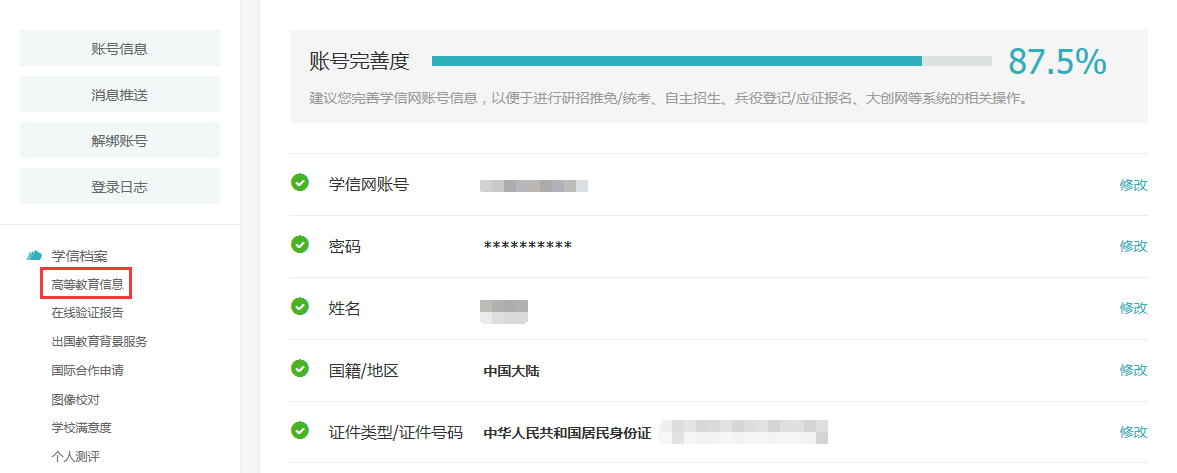This screenshot has width=1177, height=473.
Task: Click green checkmark beside 国籍/地区
Action: tap(299, 369)
